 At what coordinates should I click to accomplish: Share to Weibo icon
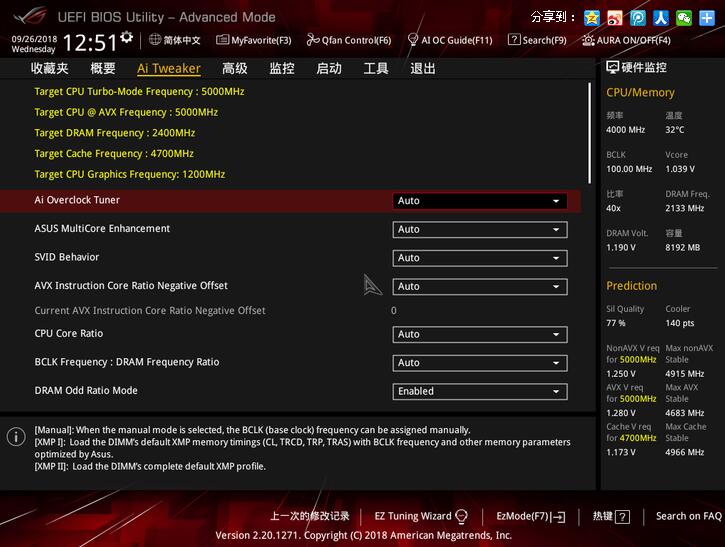(x=615, y=18)
